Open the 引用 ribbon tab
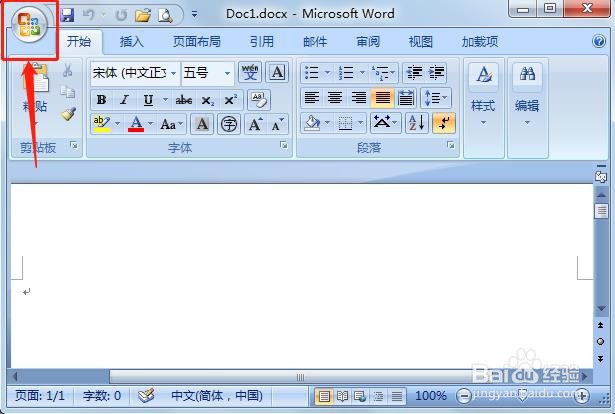Screen dimensions: 615x414 point(262,41)
